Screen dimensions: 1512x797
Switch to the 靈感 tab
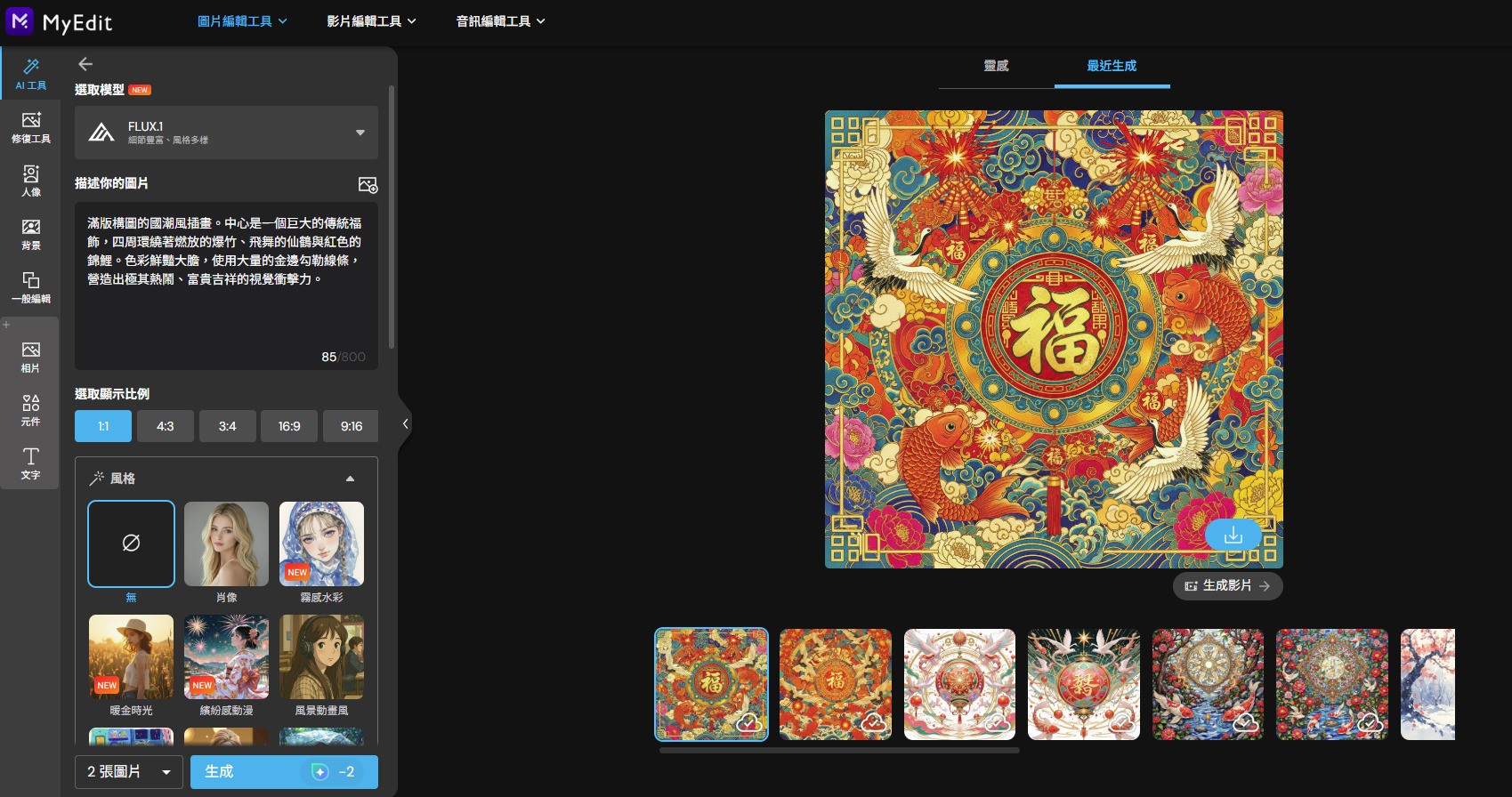996,66
